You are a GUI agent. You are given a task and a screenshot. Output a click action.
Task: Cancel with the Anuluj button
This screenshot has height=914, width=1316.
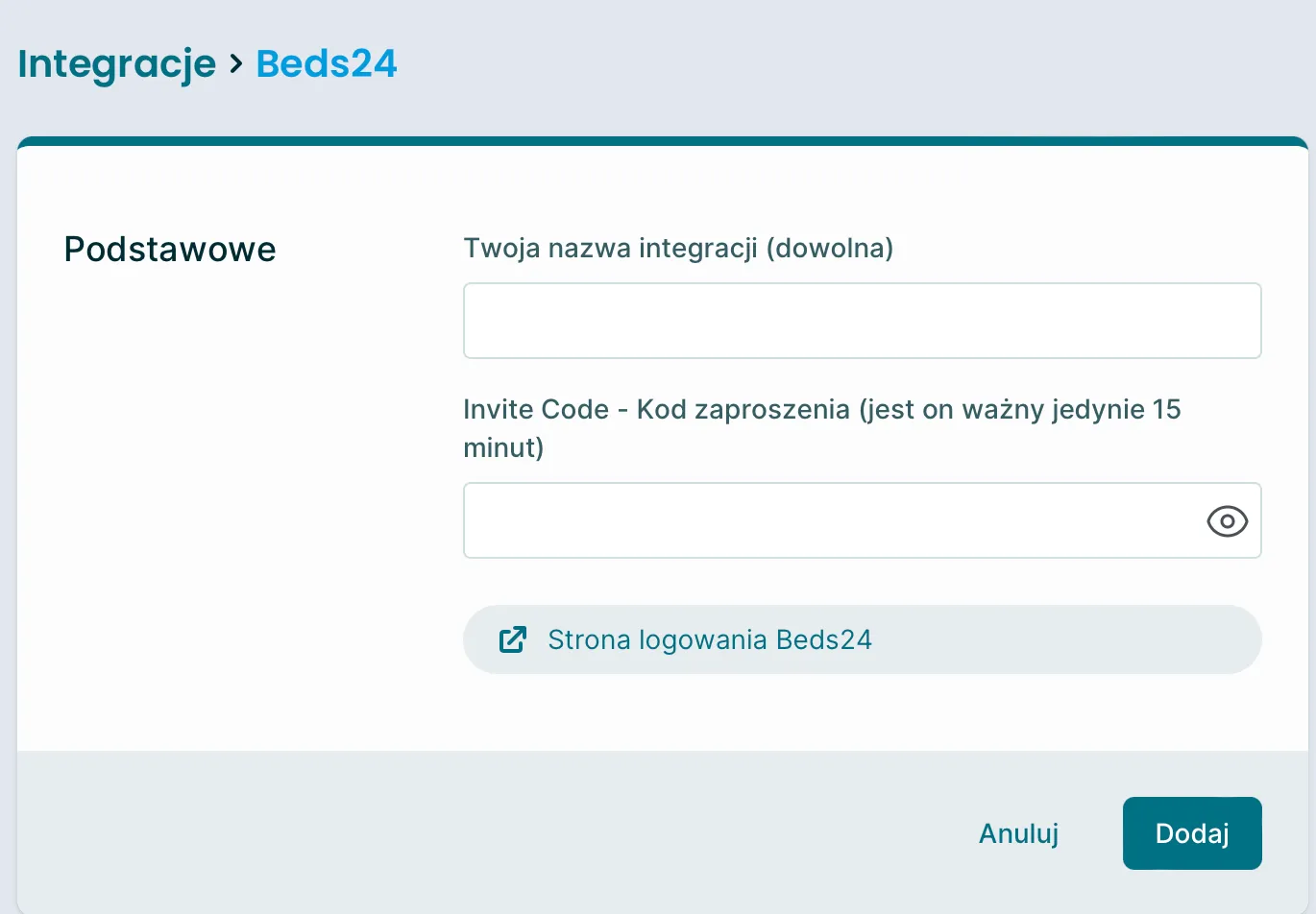coord(1018,833)
